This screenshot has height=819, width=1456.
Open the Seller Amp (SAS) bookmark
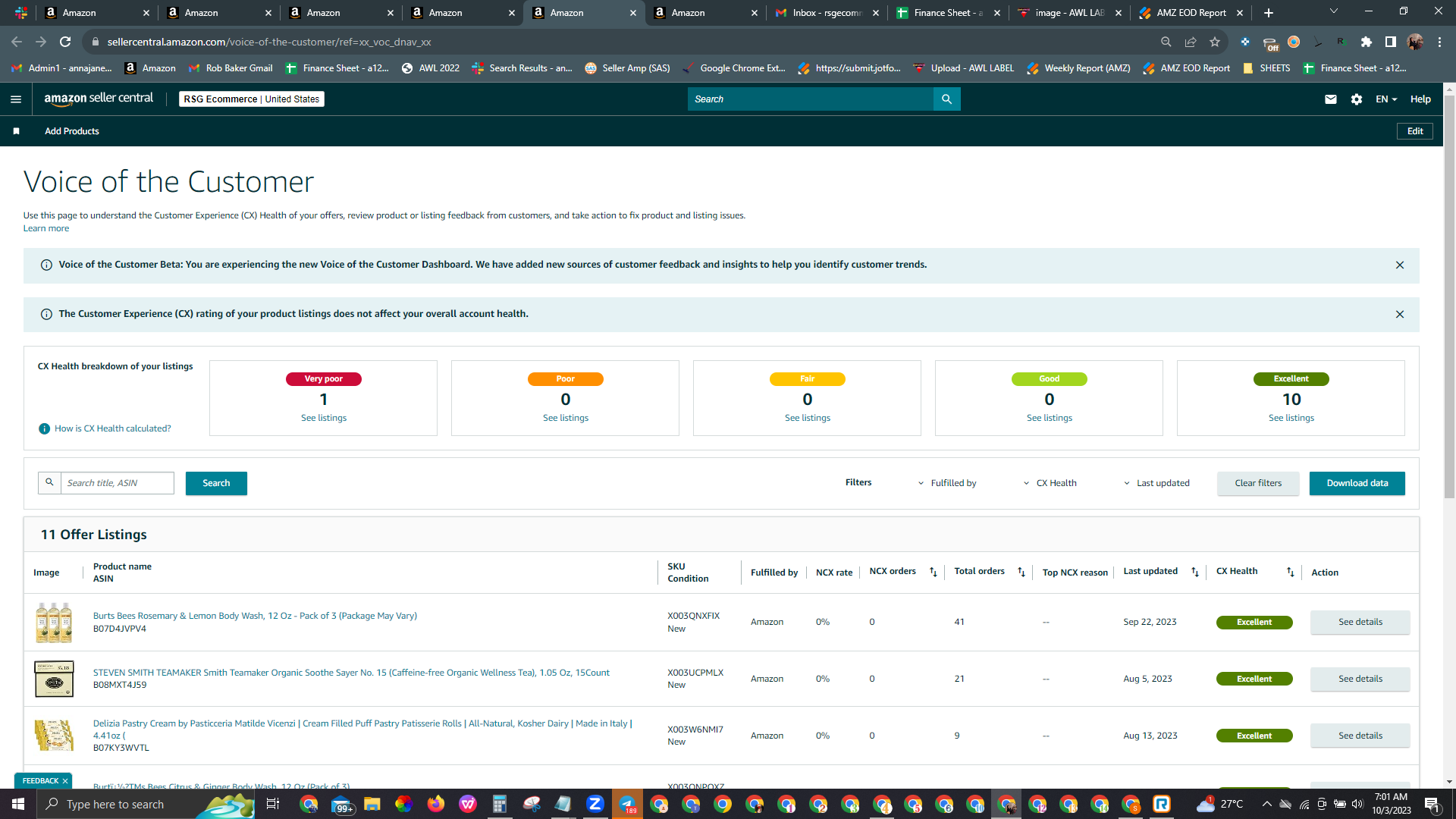pyautogui.click(x=627, y=68)
